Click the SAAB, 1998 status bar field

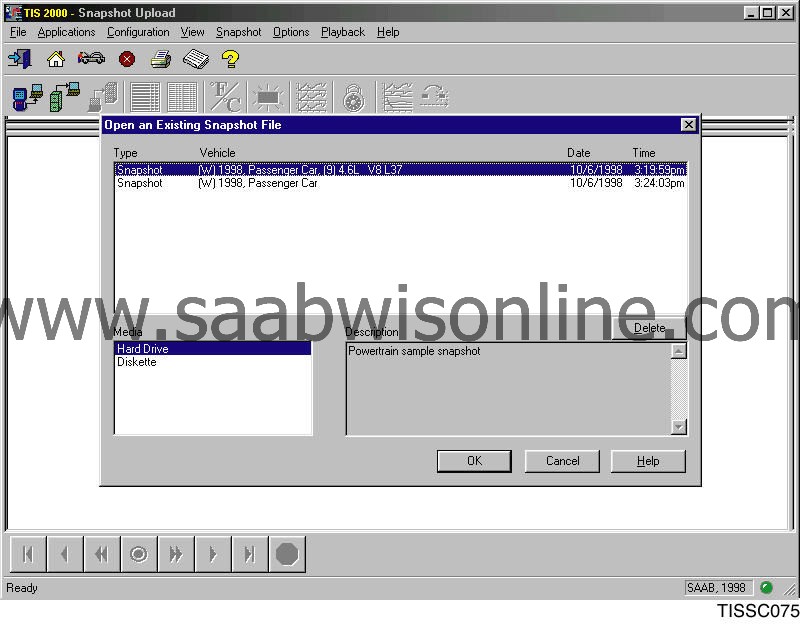coord(718,588)
